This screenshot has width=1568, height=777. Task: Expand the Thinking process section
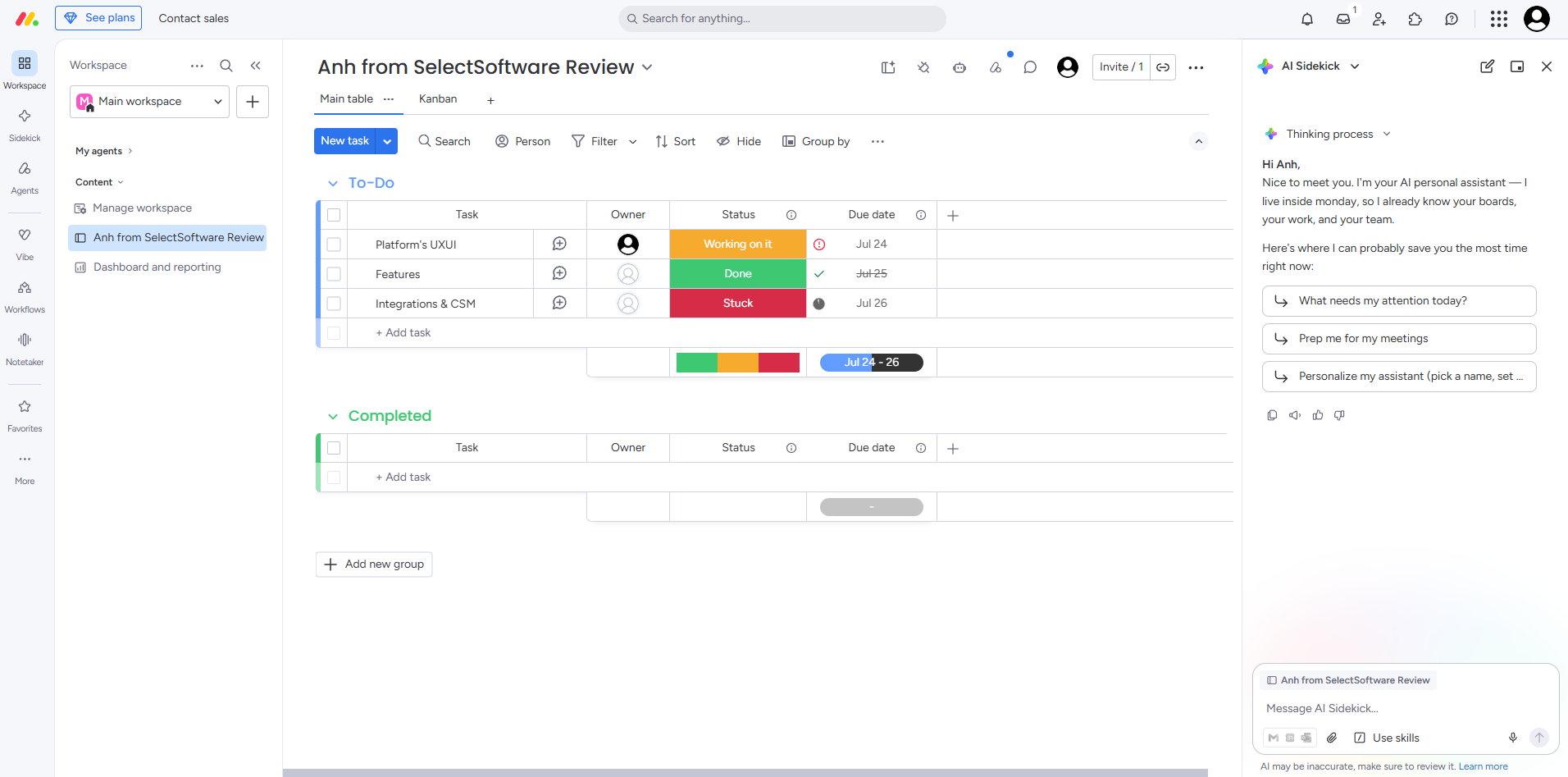(1387, 134)
